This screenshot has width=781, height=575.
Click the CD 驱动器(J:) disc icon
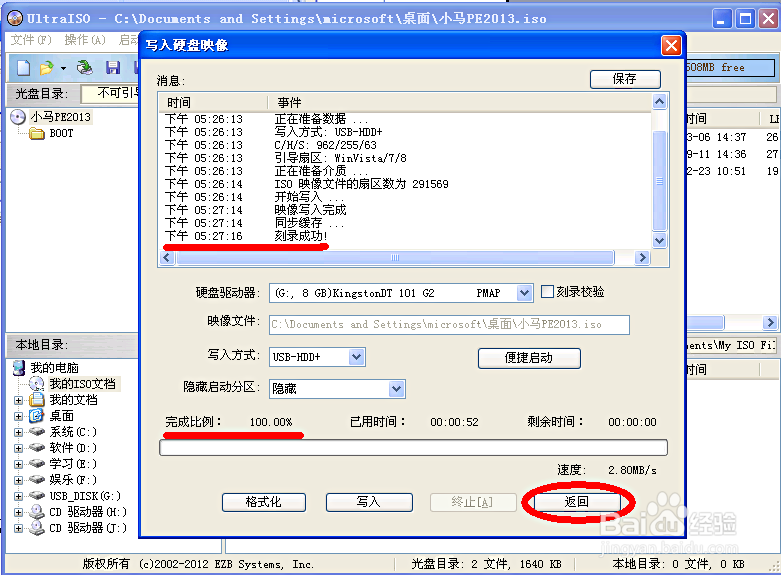(37, 528)
